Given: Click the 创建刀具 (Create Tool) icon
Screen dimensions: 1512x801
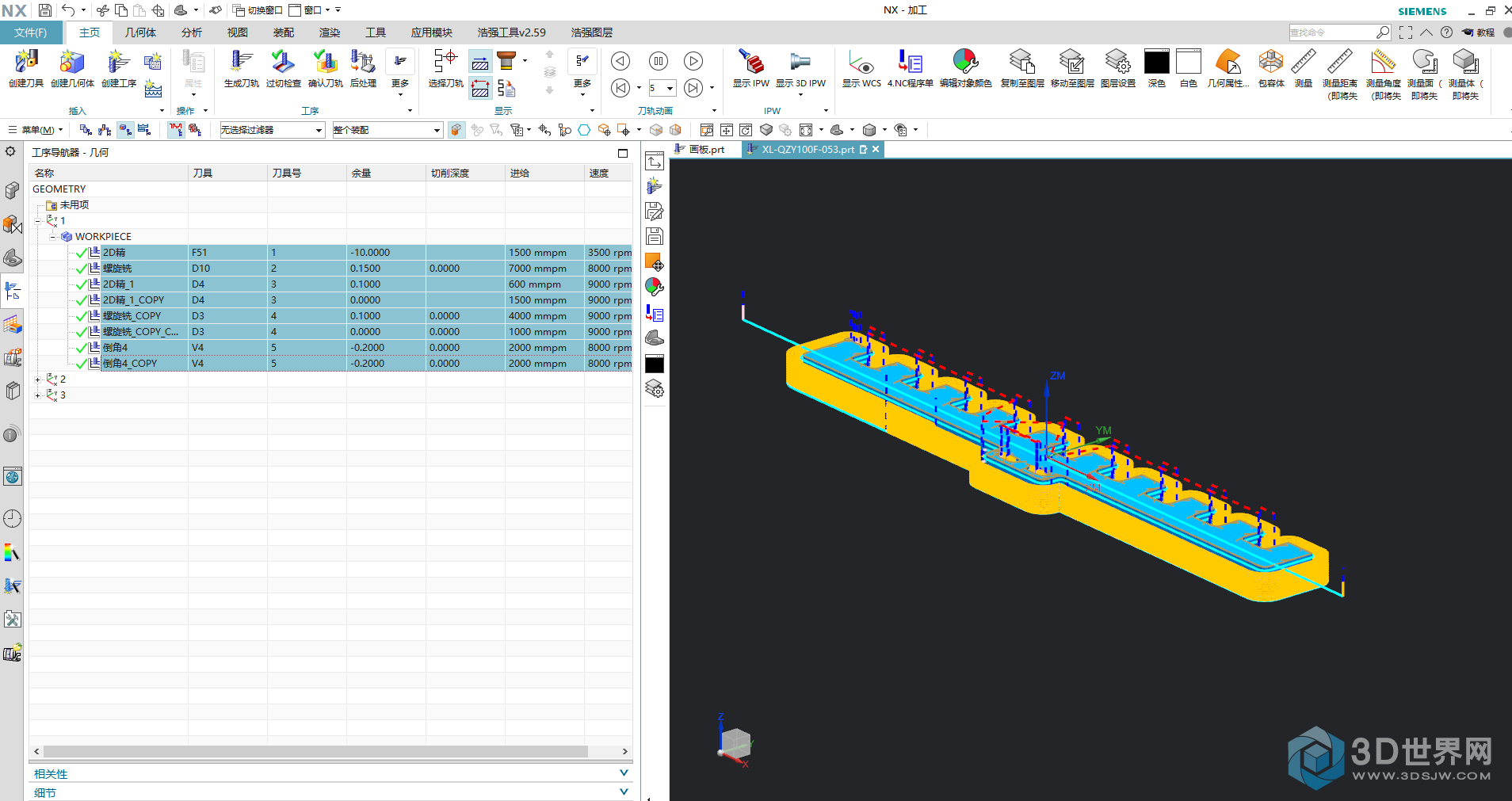Looking at the screenshot, I should tap(26, 68).
